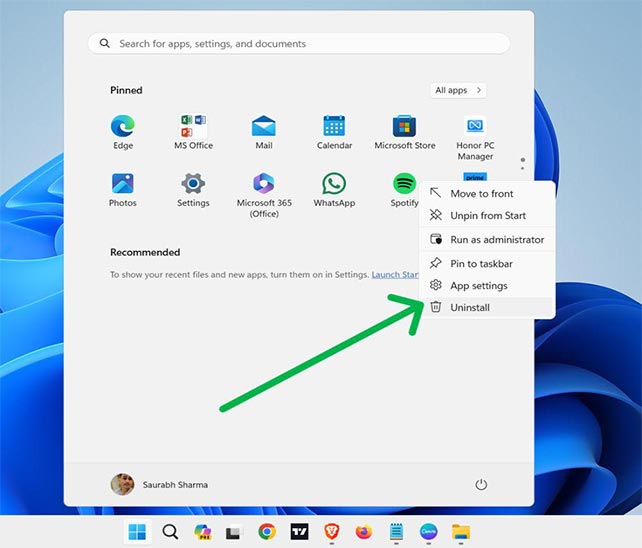Open the Edge pinned app
This screenshot has height=548, width=642.
click(x=123, y=132)
